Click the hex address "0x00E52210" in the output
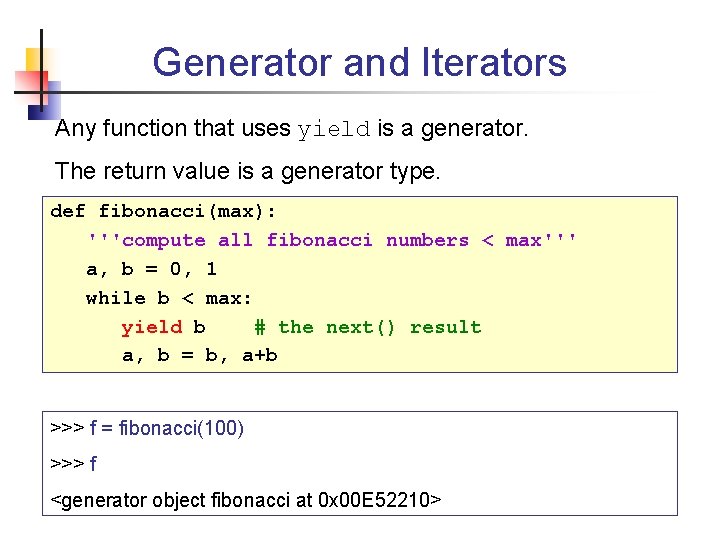This screenshot has height=540, width=720. point(378,499)
